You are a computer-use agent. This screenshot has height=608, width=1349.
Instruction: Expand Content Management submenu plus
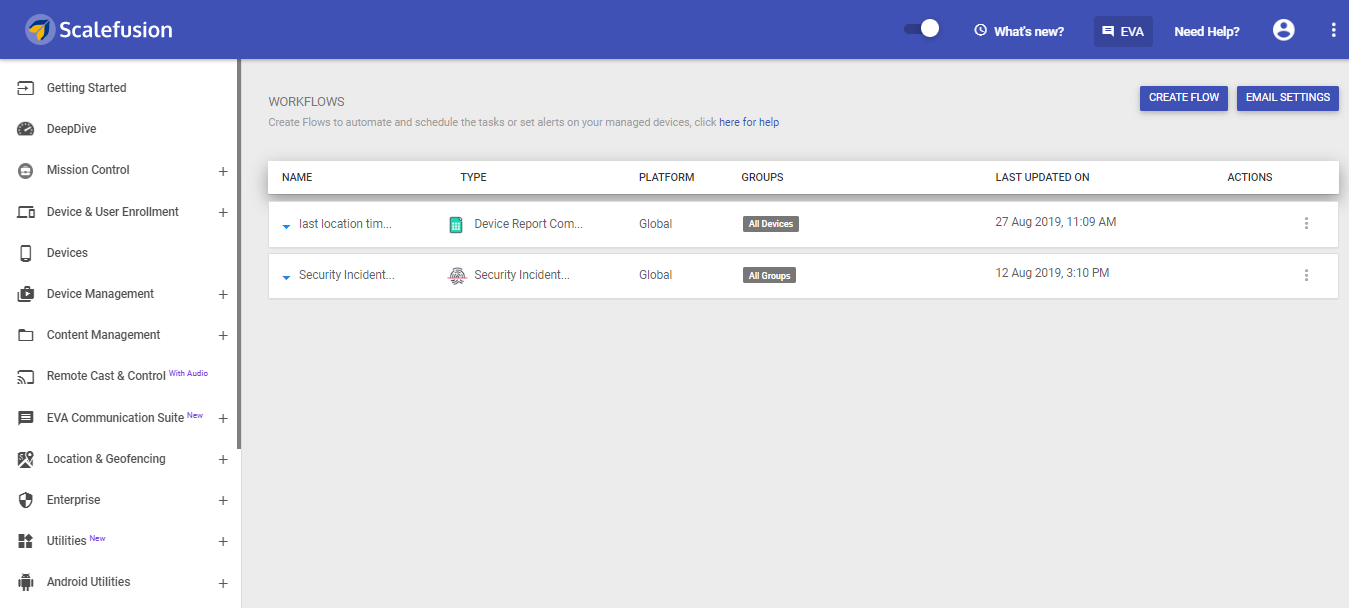223,336
